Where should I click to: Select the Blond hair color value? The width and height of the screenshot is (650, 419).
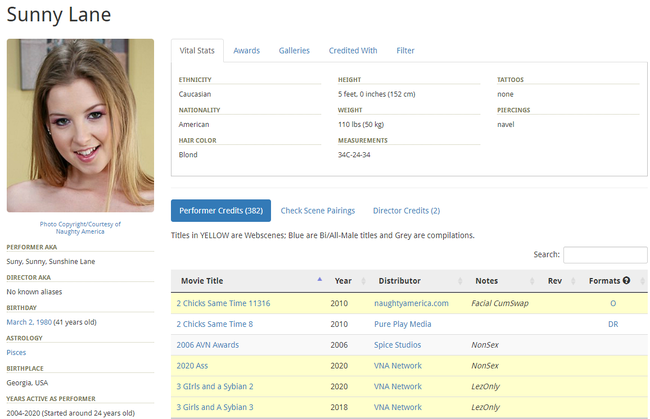(188, 155)
